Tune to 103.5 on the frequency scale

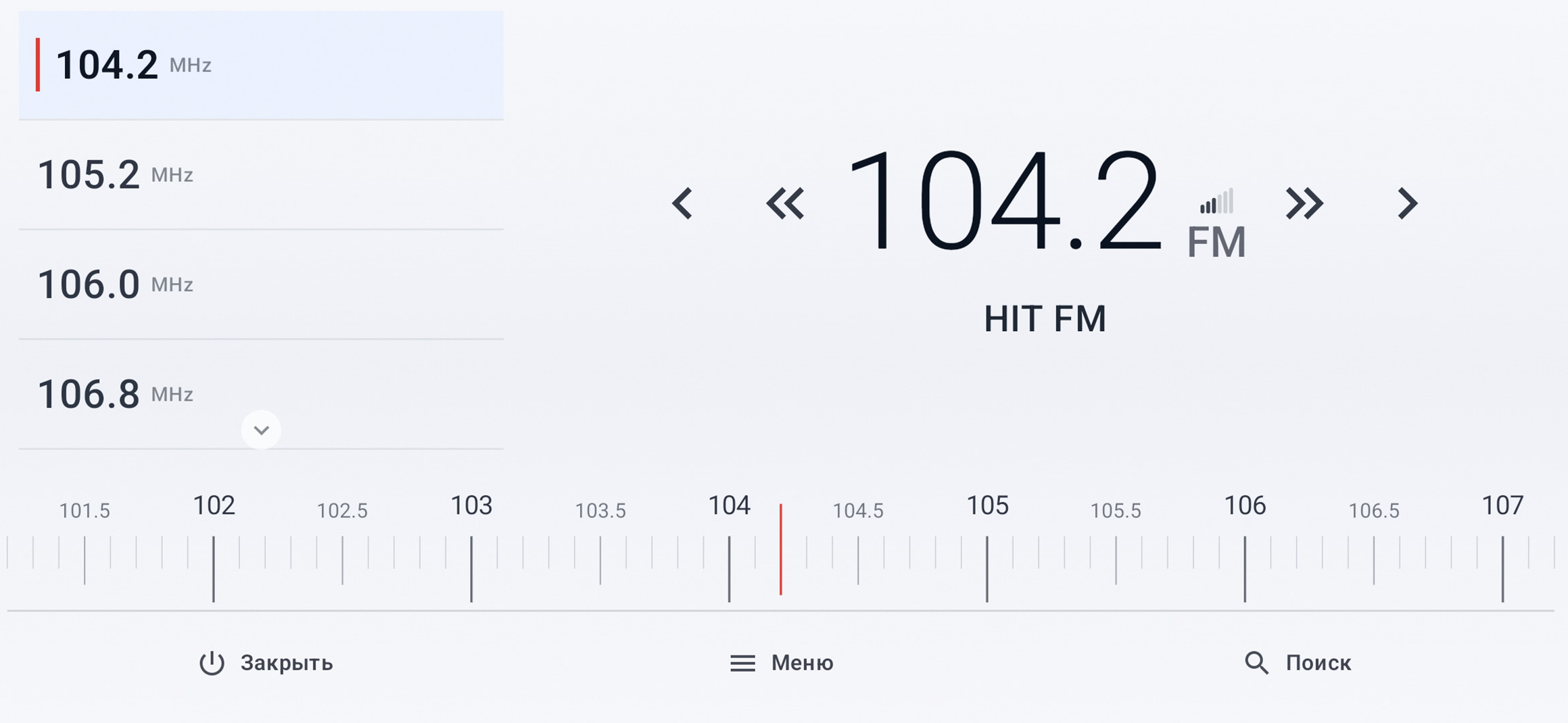pyautogui.click(x=600, y=511)
